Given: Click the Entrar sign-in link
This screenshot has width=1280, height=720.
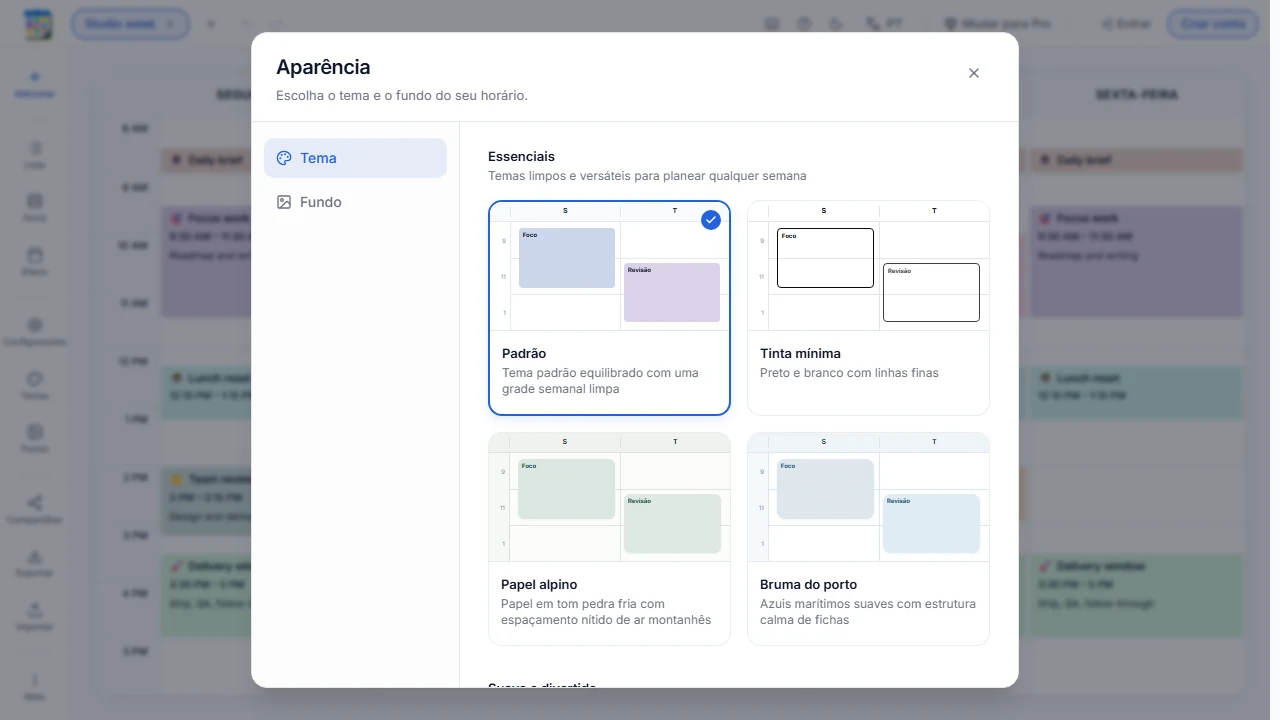Looking at the screenshot, I should [1125, 24].
